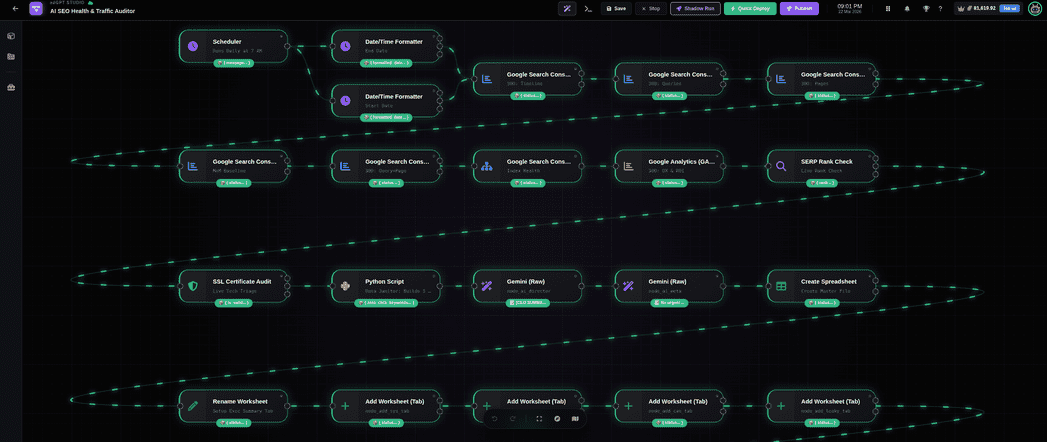This screenshot has height=442, width=1047.
Task: Open the folder icon in left sidebar
Action: [11, 56]
